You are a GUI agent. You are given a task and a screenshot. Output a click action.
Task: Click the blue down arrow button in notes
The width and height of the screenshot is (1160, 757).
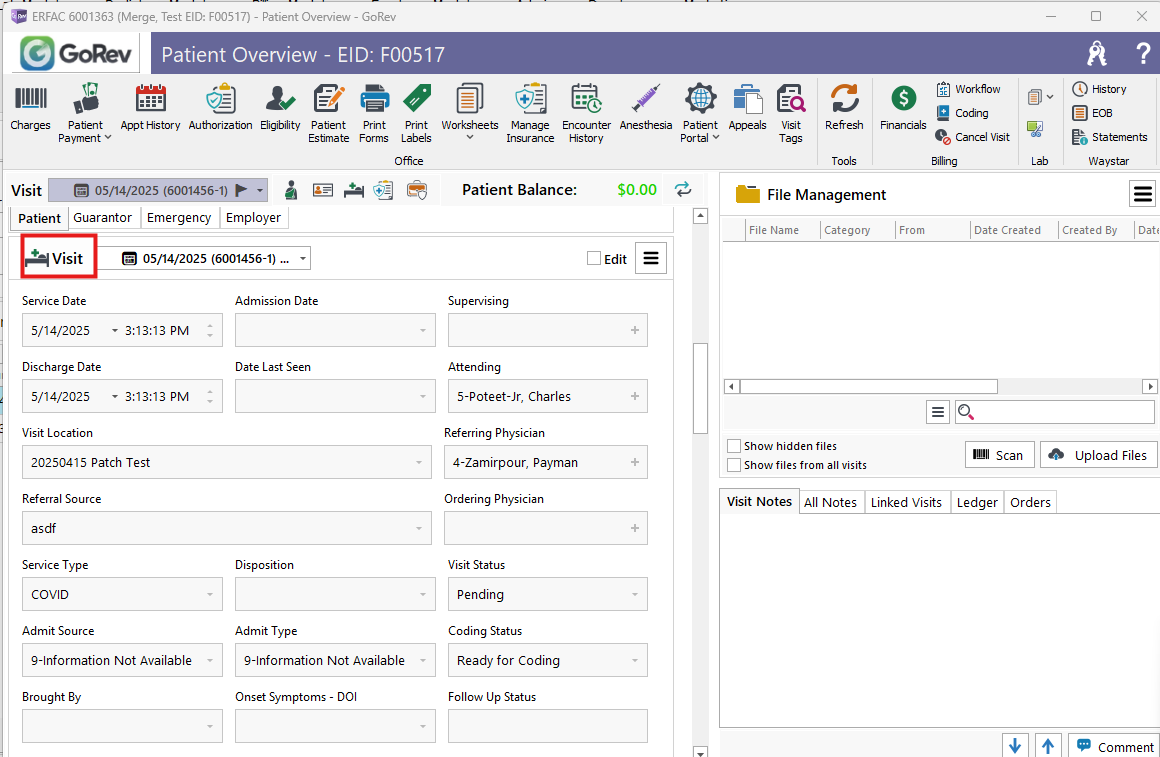click(x=1015, y=746)
